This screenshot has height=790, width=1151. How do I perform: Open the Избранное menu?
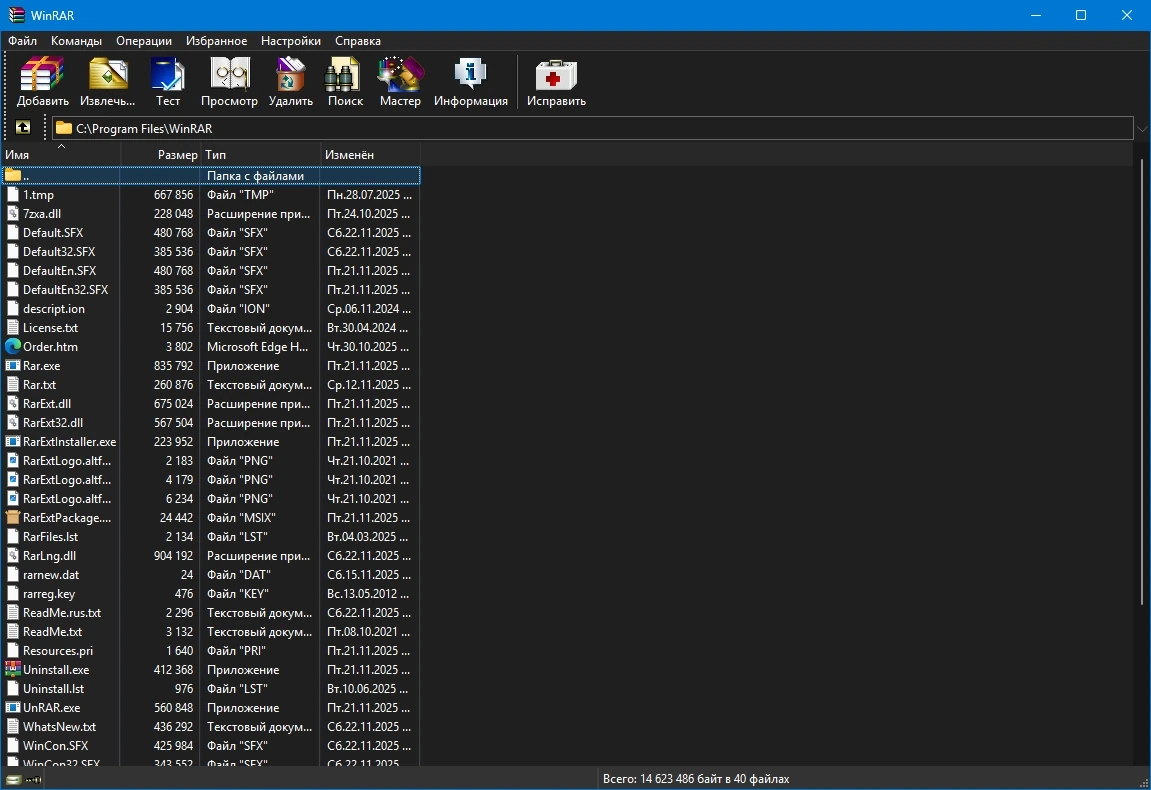(x=217, y=41)
